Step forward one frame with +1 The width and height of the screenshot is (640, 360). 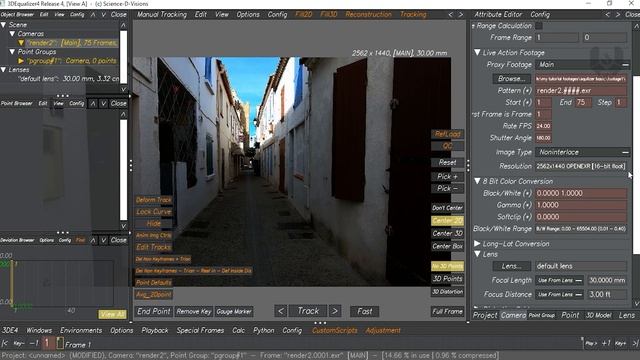(x=606, y=343)
